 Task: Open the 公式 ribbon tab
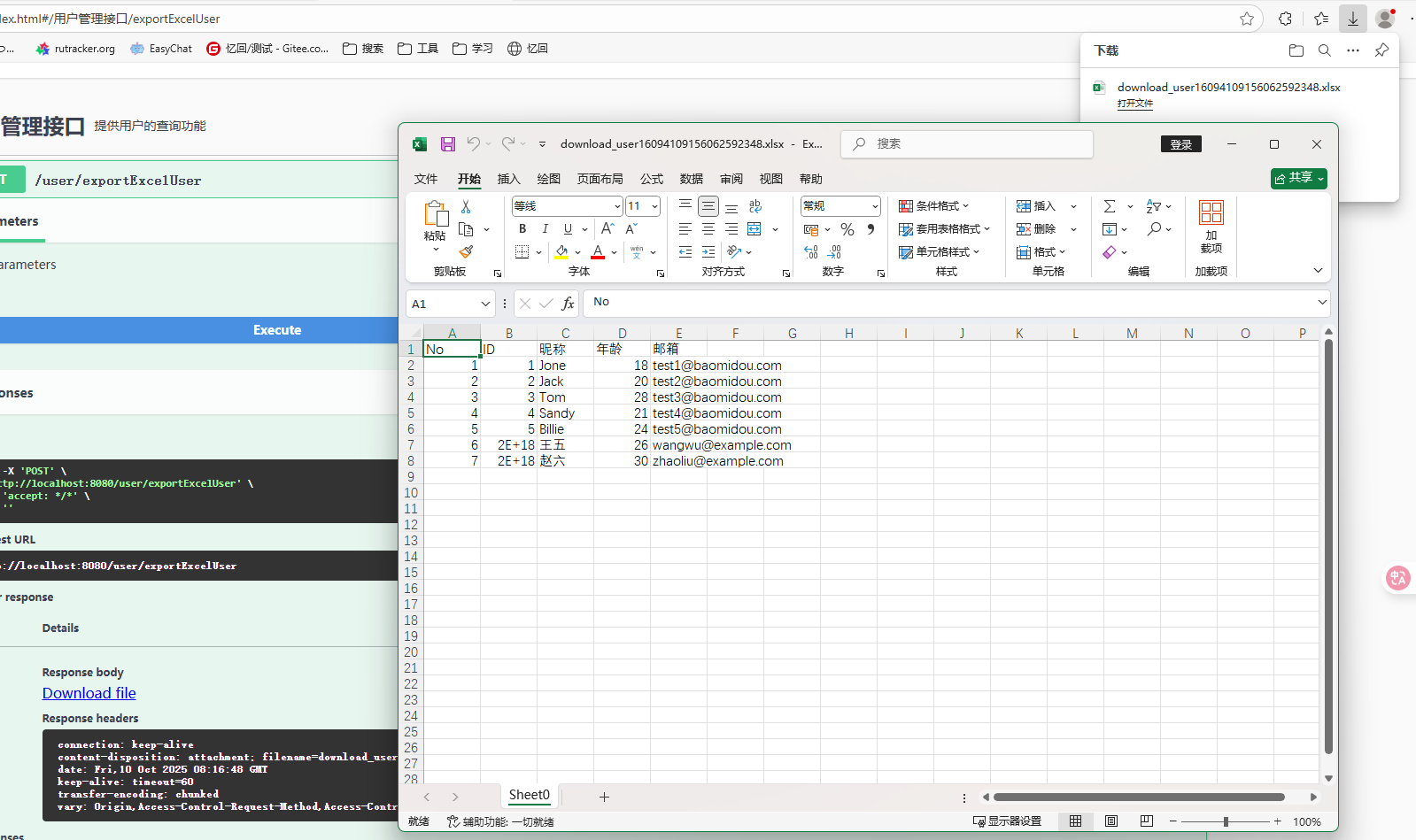point(652,179)
